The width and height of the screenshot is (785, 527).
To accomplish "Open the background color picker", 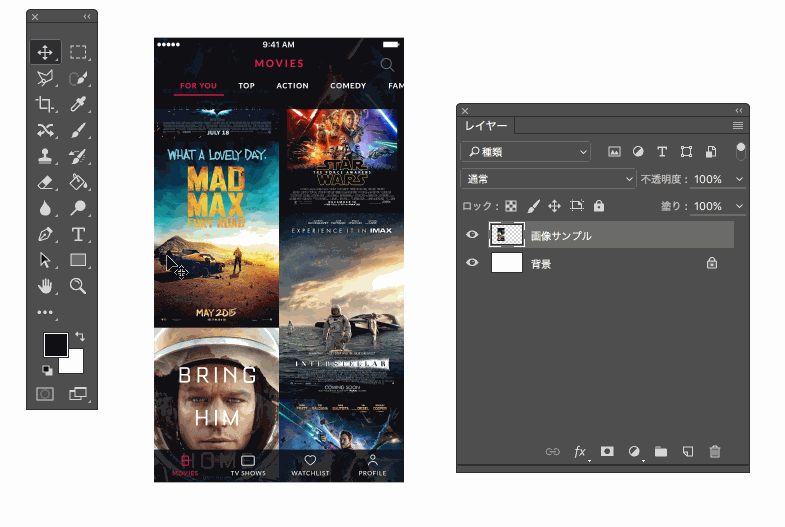I will click(74, 364).
